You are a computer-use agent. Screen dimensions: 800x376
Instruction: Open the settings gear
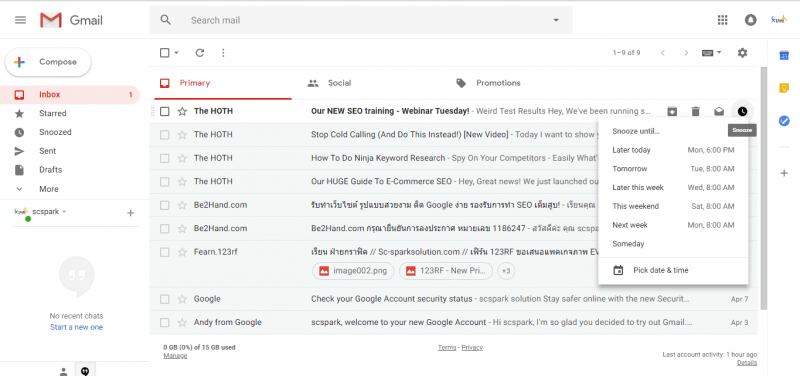click(x=742, y=53)
